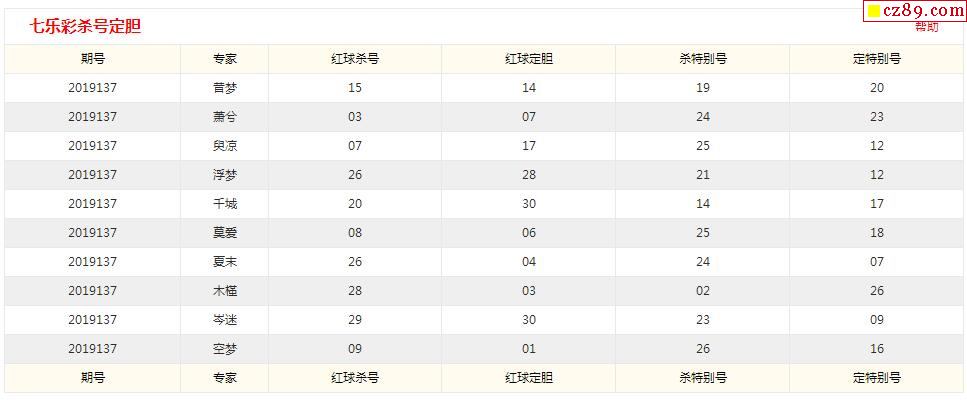Select the bottom 期号 footer header
967x400 pixels.
pos(93,378)
